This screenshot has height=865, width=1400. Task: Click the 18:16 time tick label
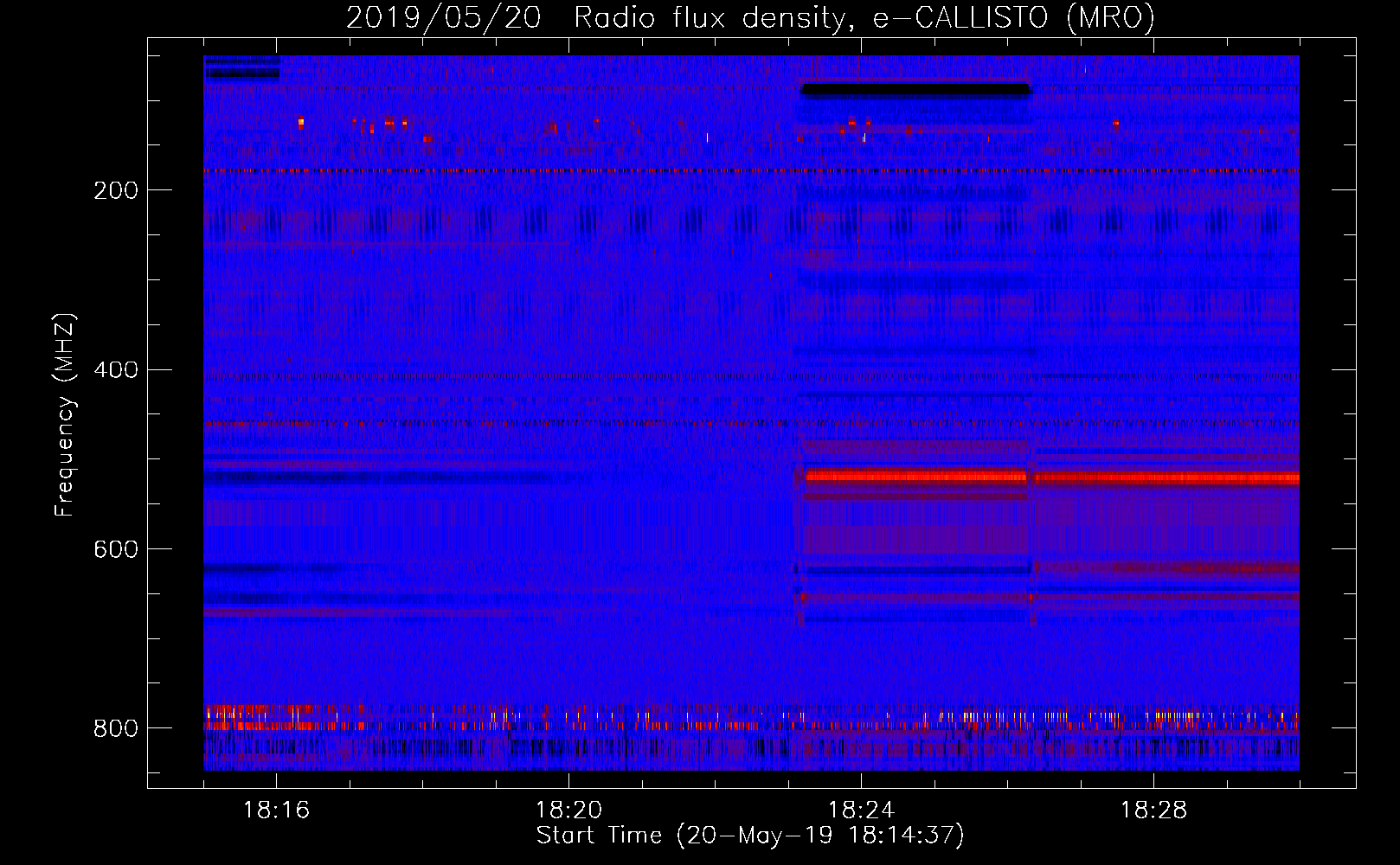tap(276, 811)
